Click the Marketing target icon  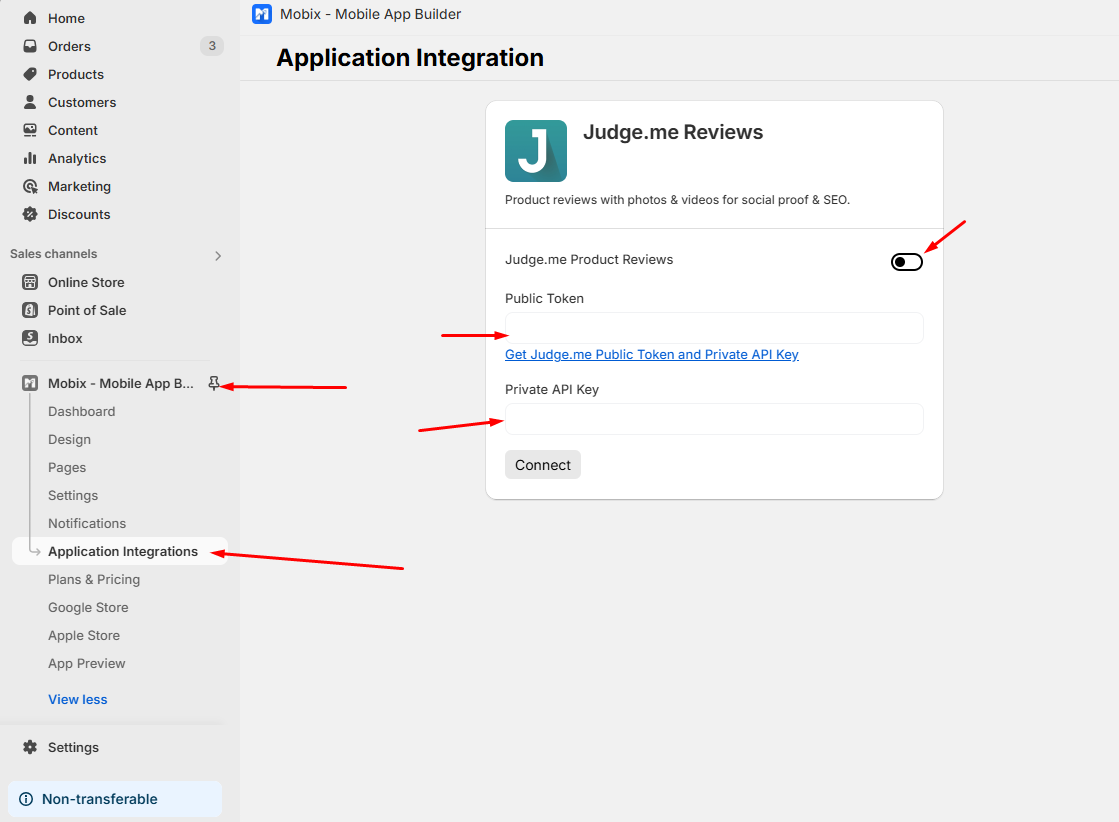click(30, 186)
